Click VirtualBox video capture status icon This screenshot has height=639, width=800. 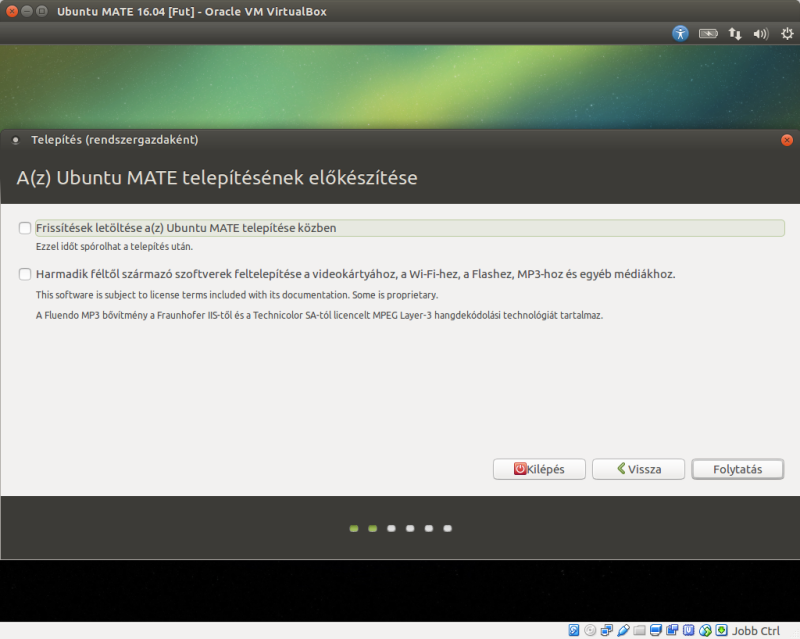point(672,630)
